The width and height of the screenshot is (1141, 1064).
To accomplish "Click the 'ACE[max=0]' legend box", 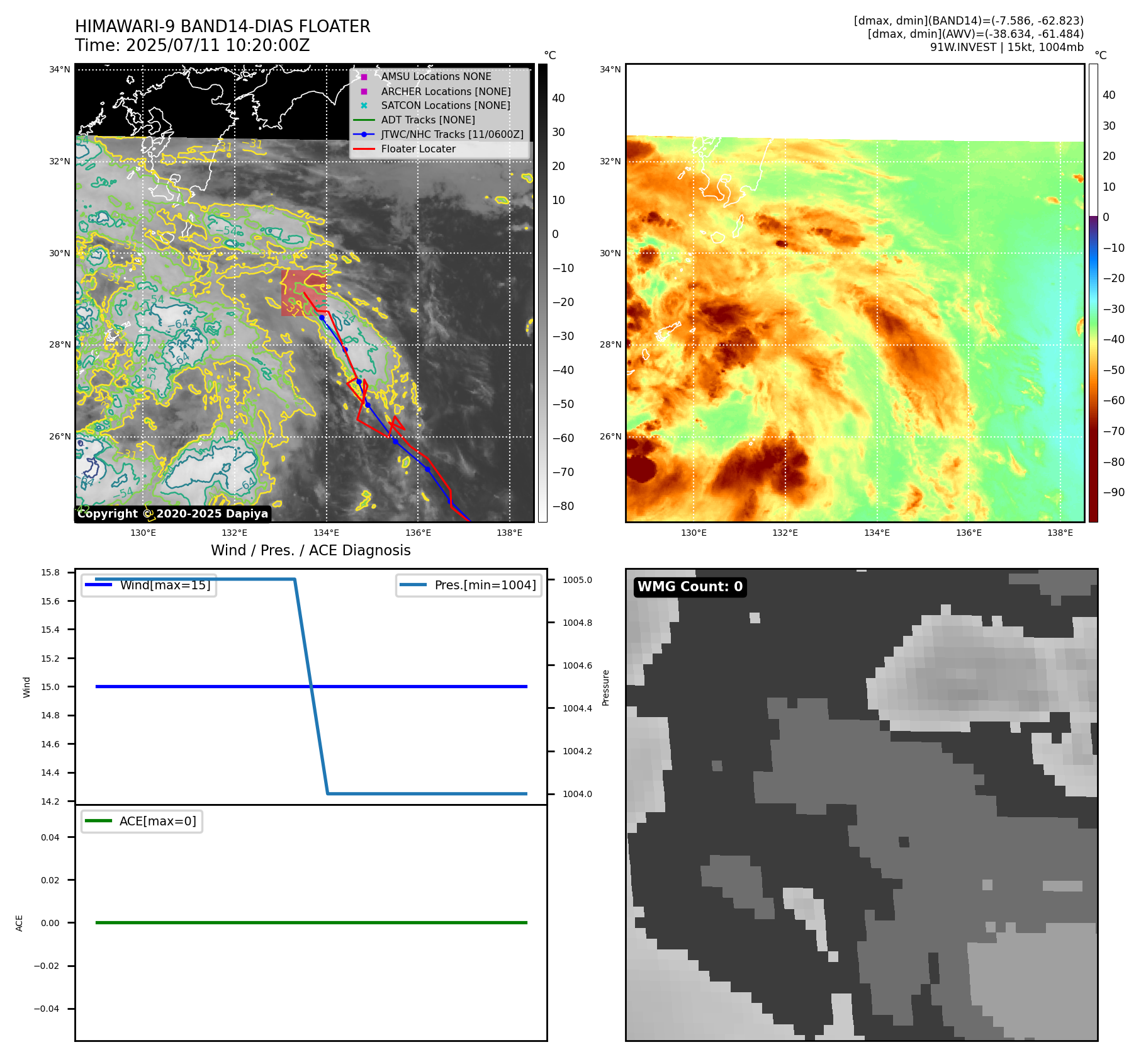I will click(x=142, y=822).
